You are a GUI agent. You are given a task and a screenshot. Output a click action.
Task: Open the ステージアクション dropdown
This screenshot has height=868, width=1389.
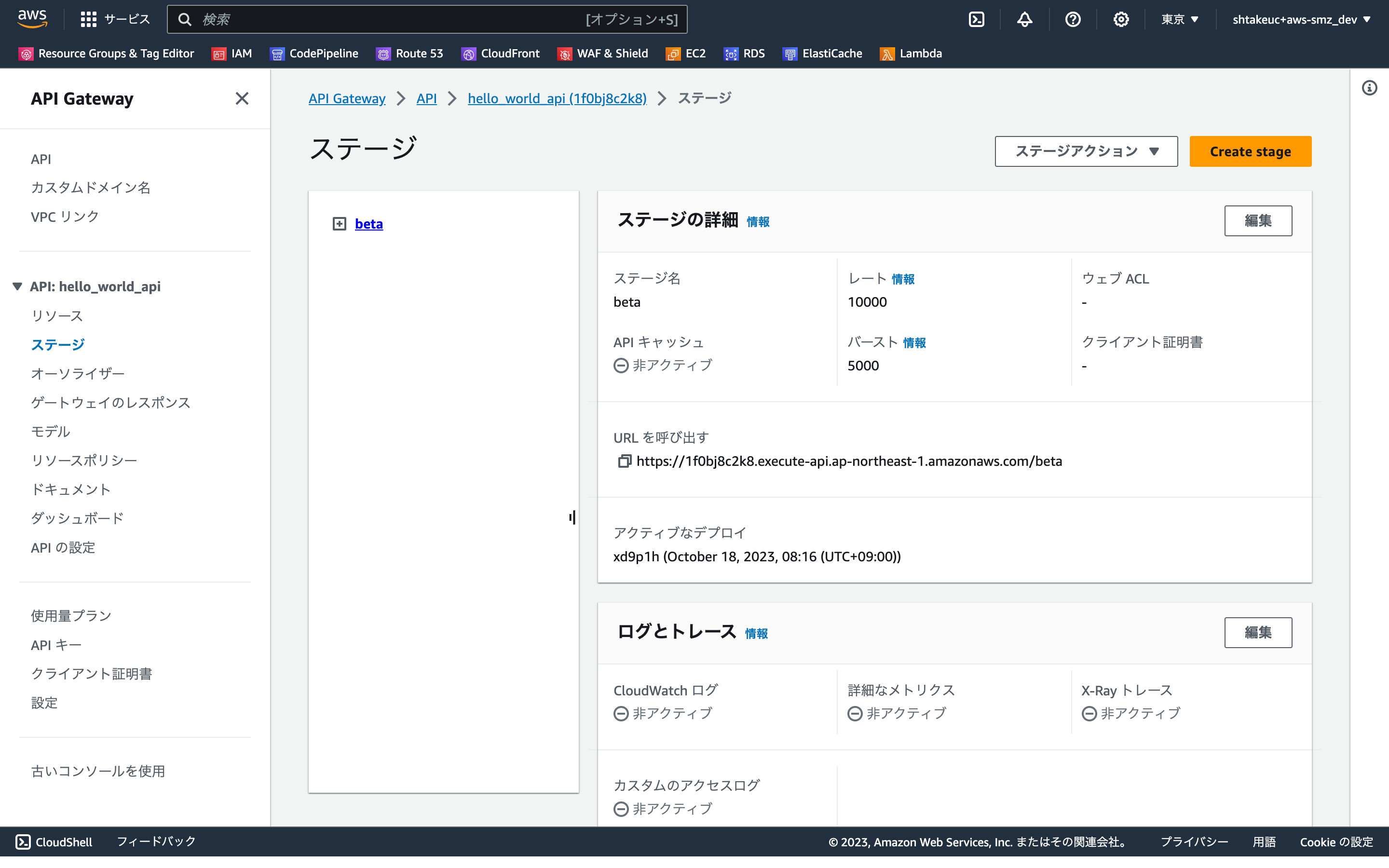tap(1086, 151)
